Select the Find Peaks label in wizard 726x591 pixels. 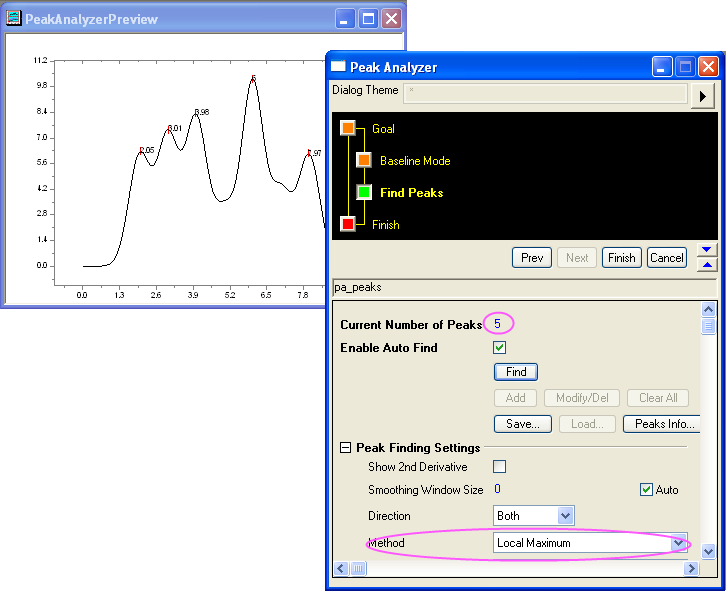tap(411, 193)
